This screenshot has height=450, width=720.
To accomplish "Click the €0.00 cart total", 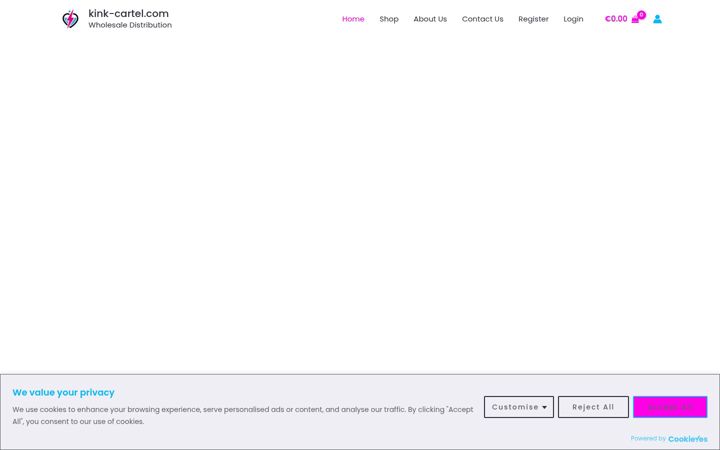I will (x=616, y=19).
